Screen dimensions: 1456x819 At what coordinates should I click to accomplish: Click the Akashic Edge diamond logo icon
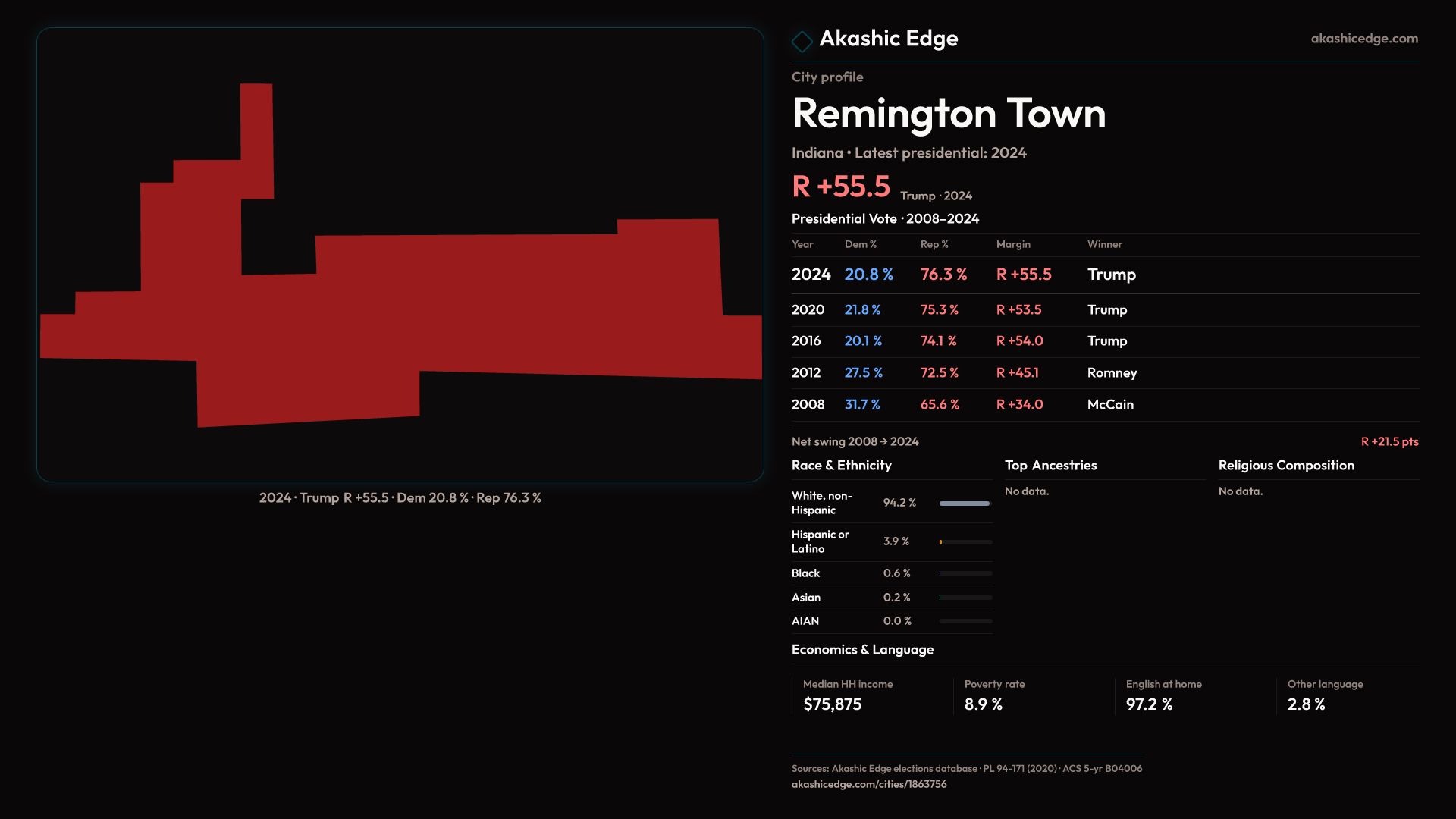click(x=802, y=41)
